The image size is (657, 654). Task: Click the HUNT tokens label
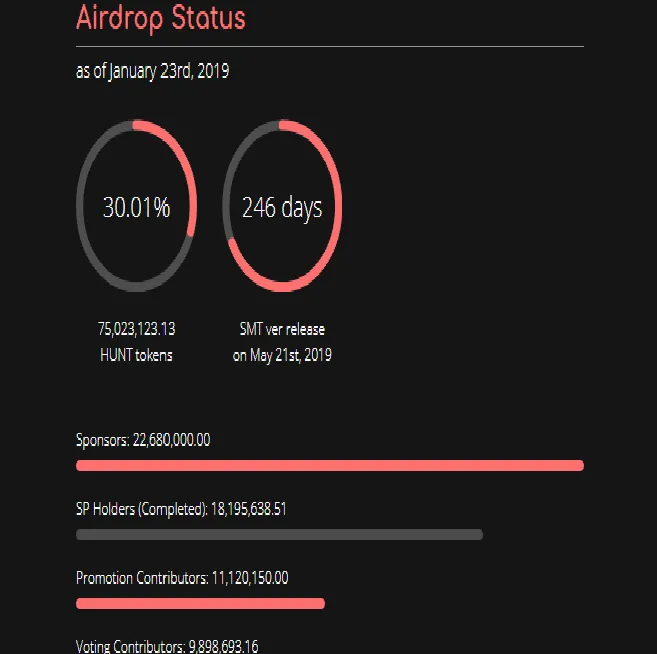pos(136,355)
